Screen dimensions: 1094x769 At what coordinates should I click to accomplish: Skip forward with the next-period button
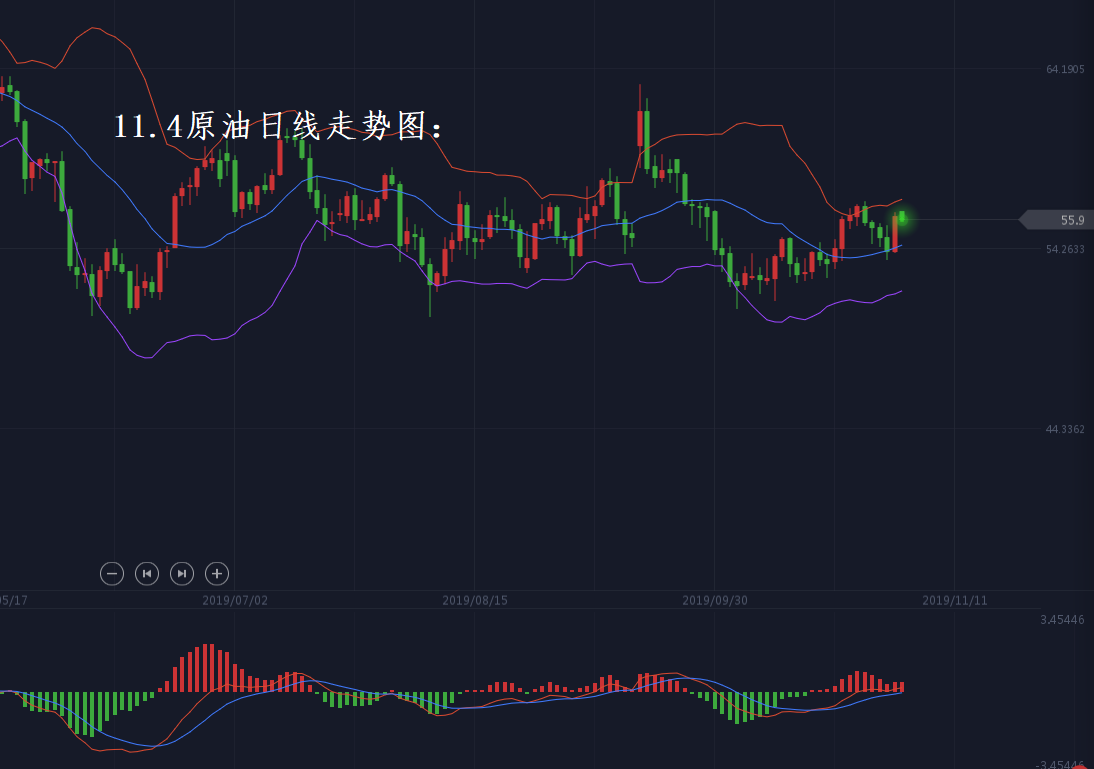pos(182,573)
